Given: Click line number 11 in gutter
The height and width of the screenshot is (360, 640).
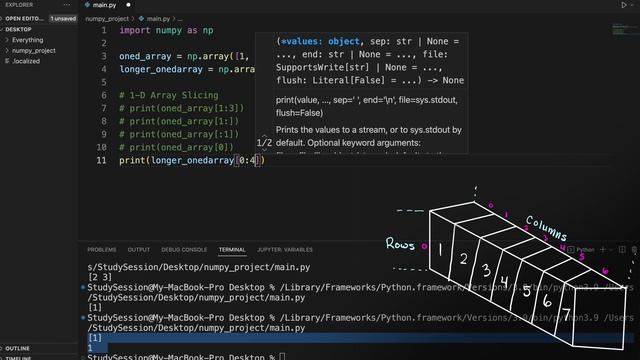Looking at the screenshot, I should click(101, 160).
